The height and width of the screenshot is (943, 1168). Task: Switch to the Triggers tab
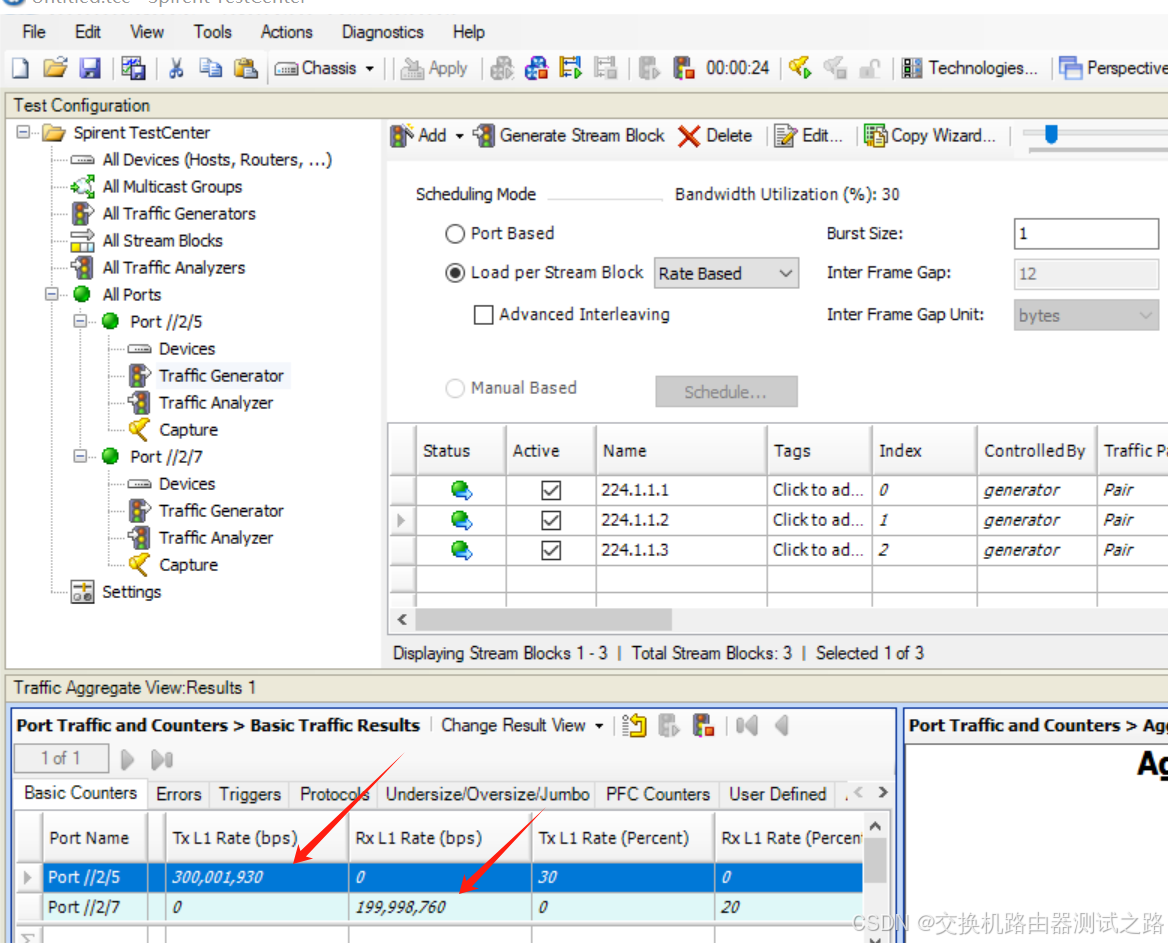(250, 794)
